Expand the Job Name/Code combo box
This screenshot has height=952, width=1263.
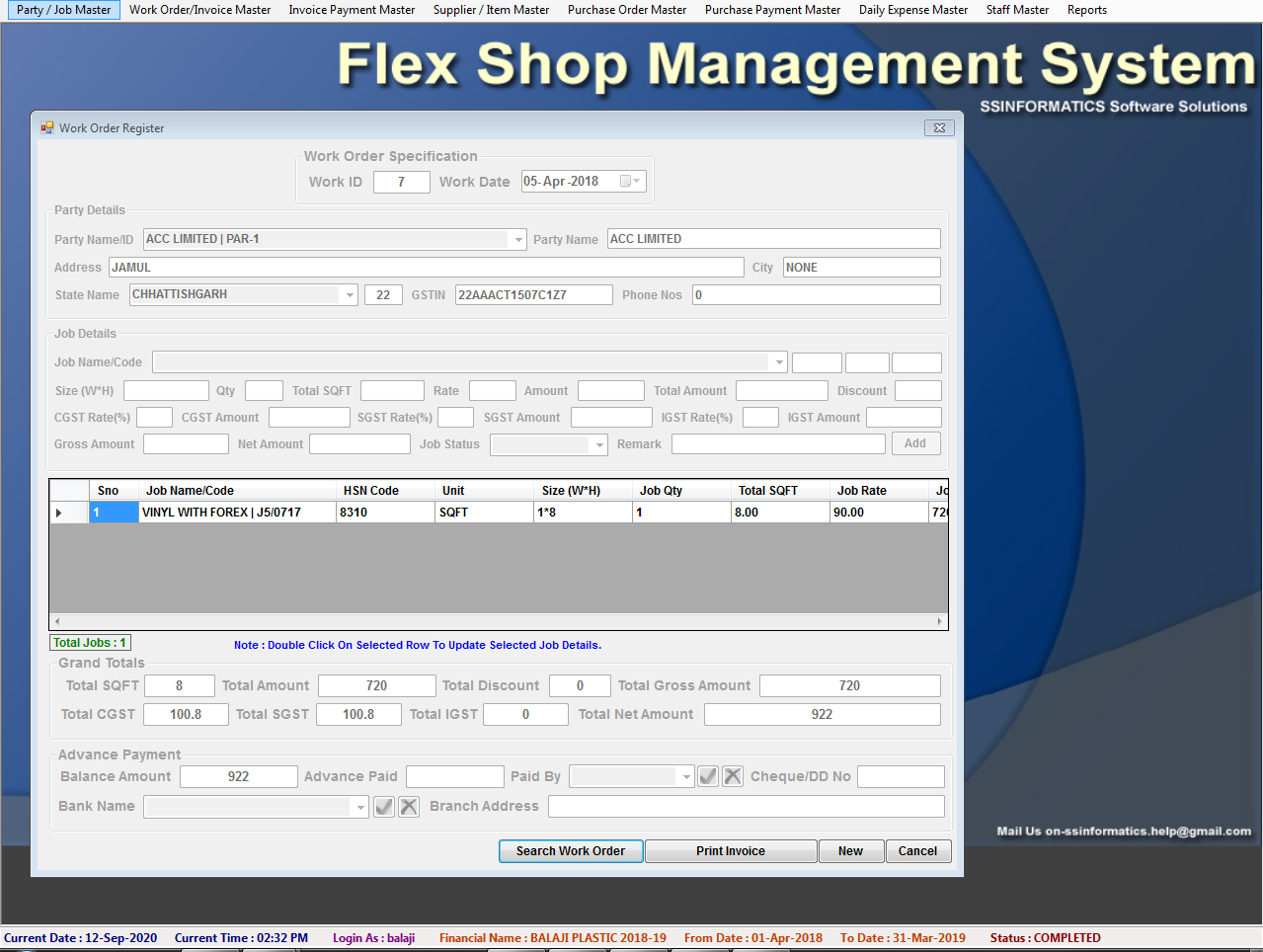[779, 362]
